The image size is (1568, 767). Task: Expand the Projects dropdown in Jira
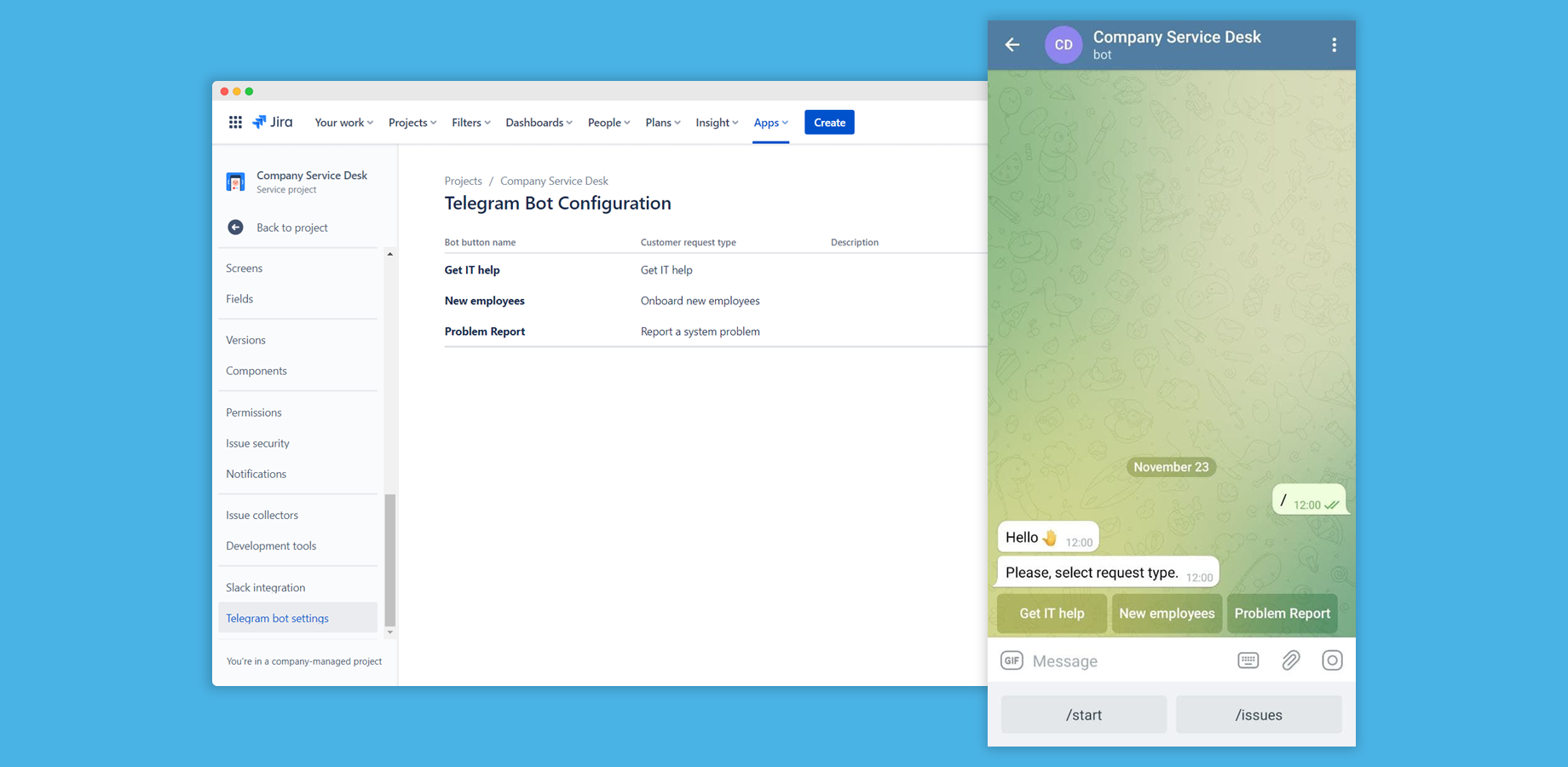coord(412,123)
